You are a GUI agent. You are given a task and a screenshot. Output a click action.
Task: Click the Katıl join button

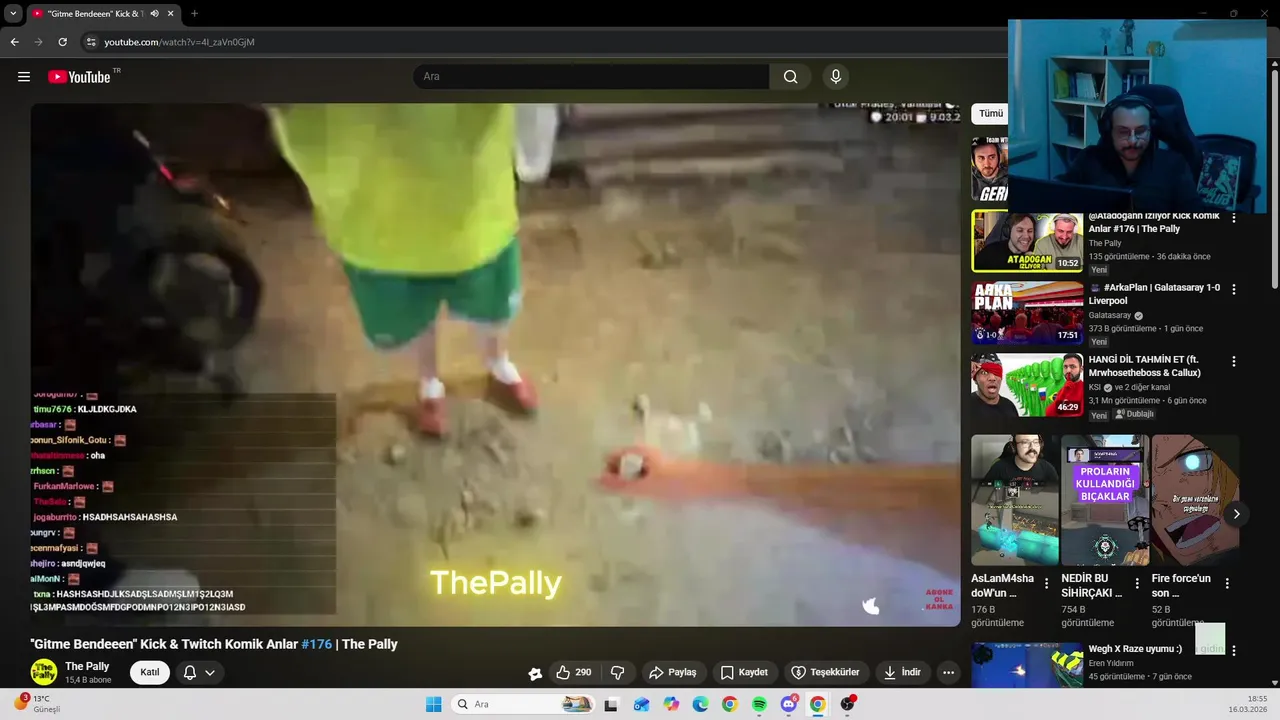(150, 672)
